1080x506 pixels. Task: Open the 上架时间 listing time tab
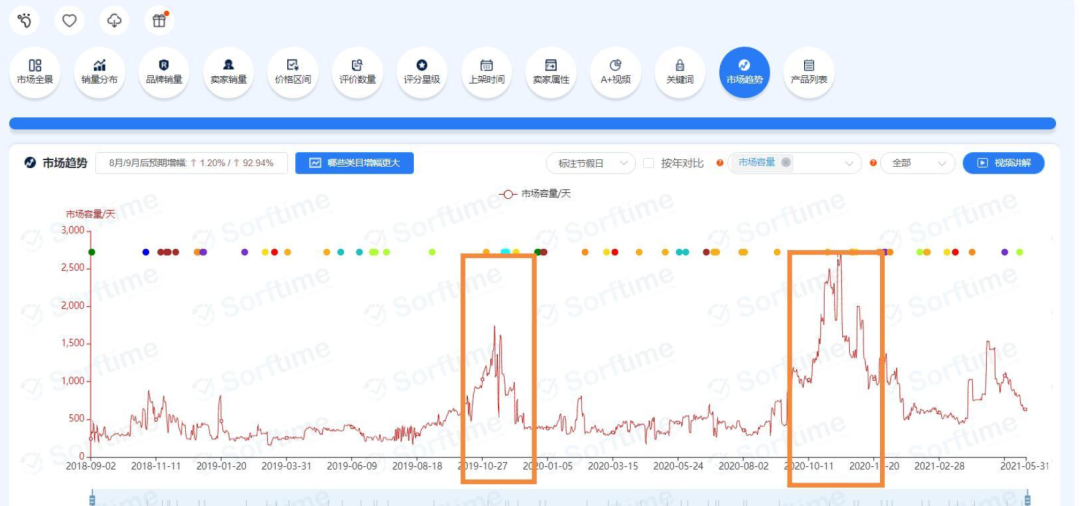click(486, 72)
